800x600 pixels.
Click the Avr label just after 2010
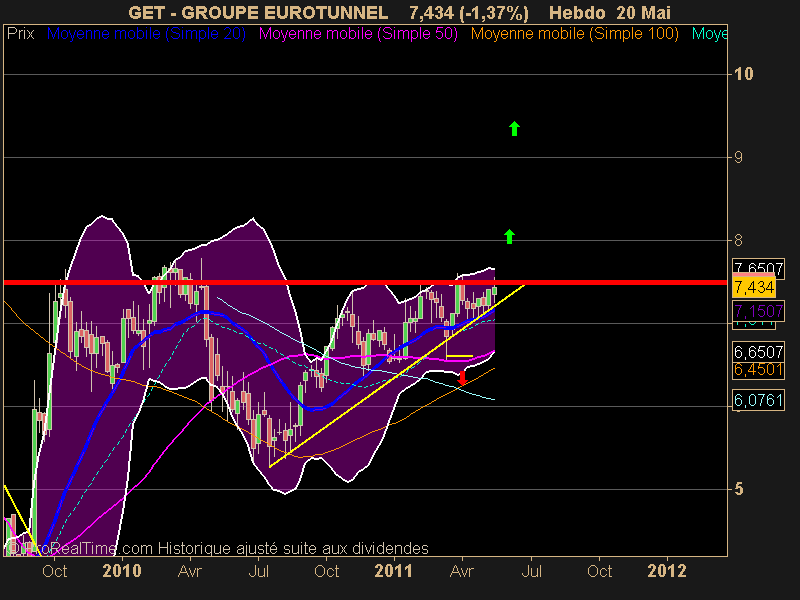coord(190,571)
